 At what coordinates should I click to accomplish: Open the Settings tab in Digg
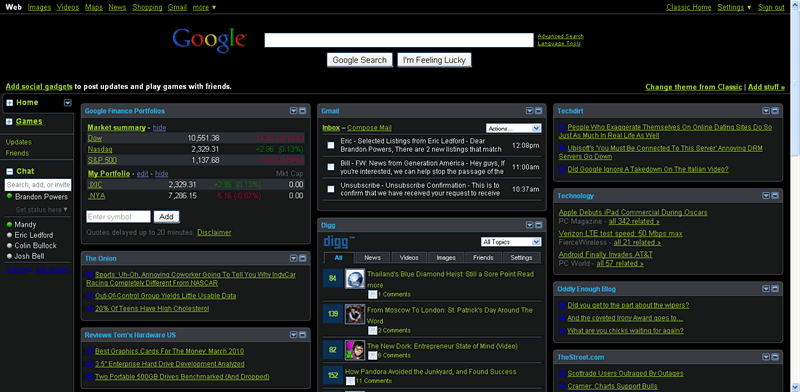(x=521, y=258)
